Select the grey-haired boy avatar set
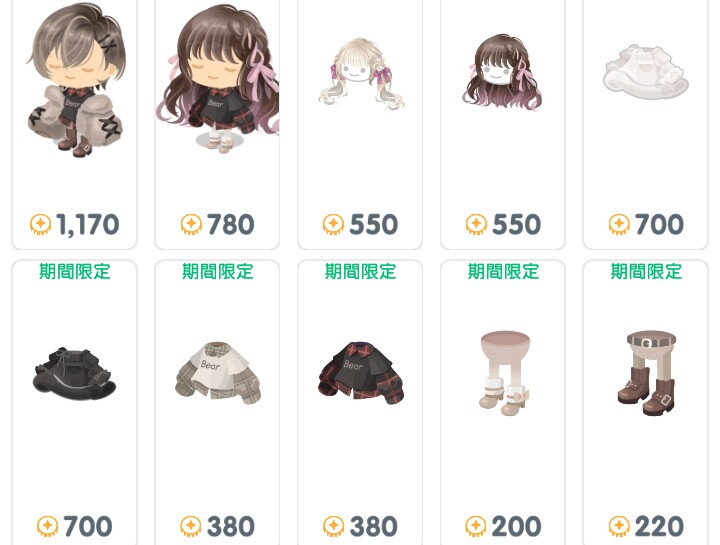The height and width of the screenshot is (545, 720). tap(74, 80)
